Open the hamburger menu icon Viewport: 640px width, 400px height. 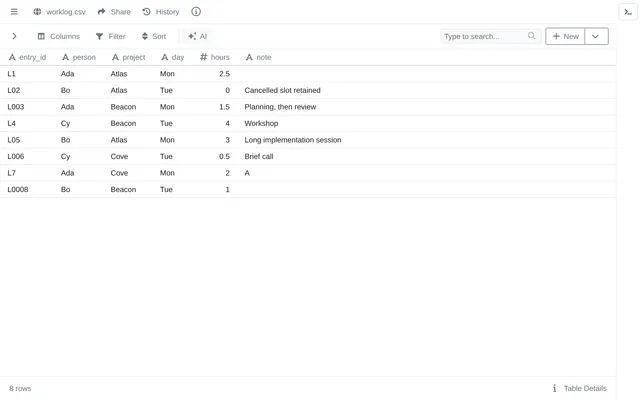14,12
